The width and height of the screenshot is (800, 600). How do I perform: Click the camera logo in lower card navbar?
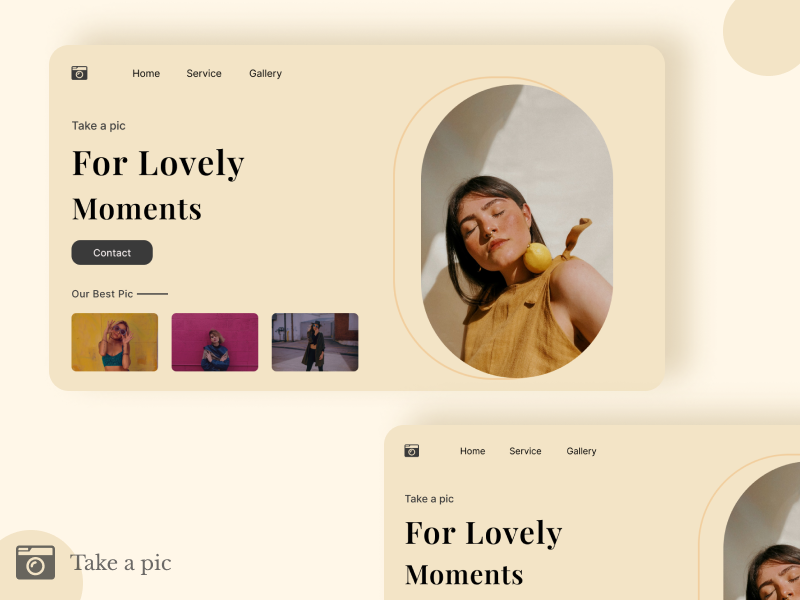point(412,451)
